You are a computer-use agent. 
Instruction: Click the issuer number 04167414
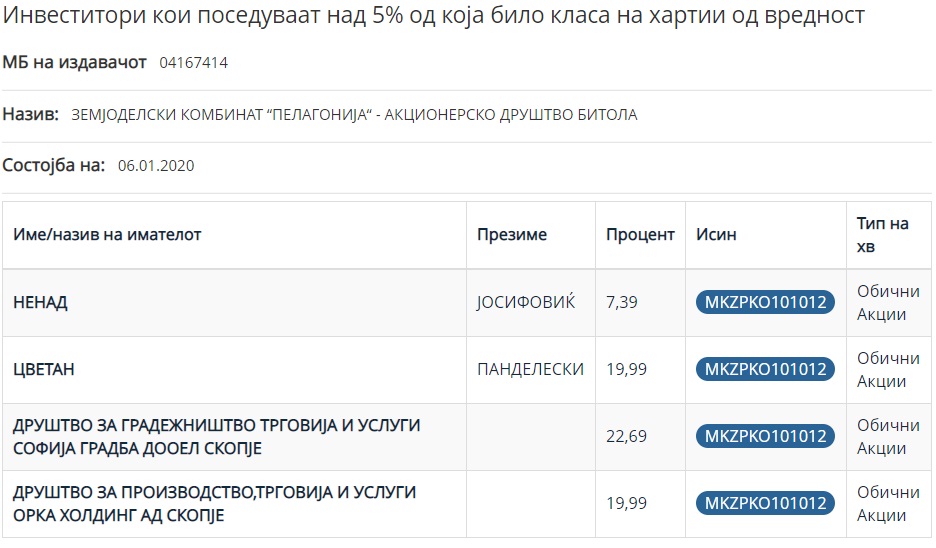point(193,63)
